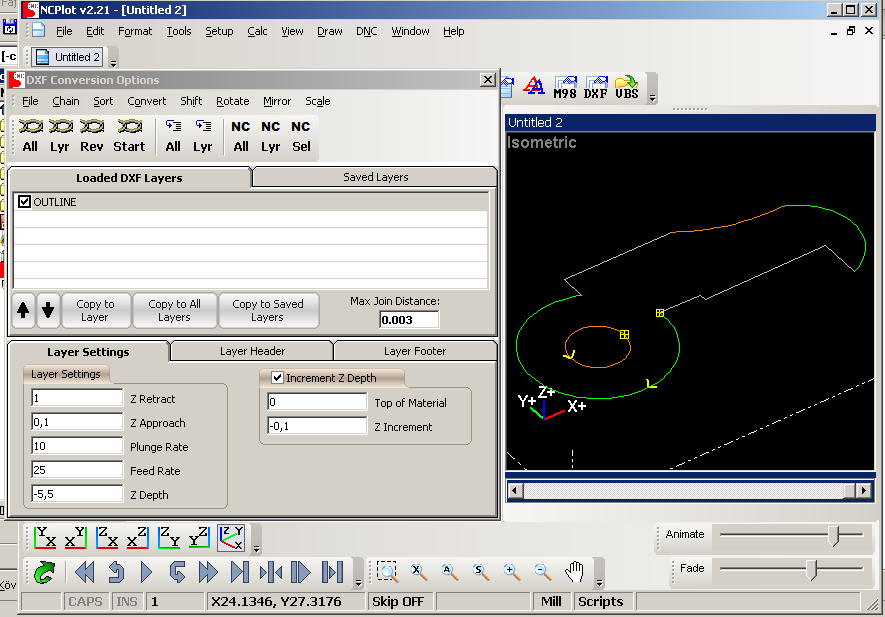
Task: Click the Copy to All Layers button
Action: (175, 311)
